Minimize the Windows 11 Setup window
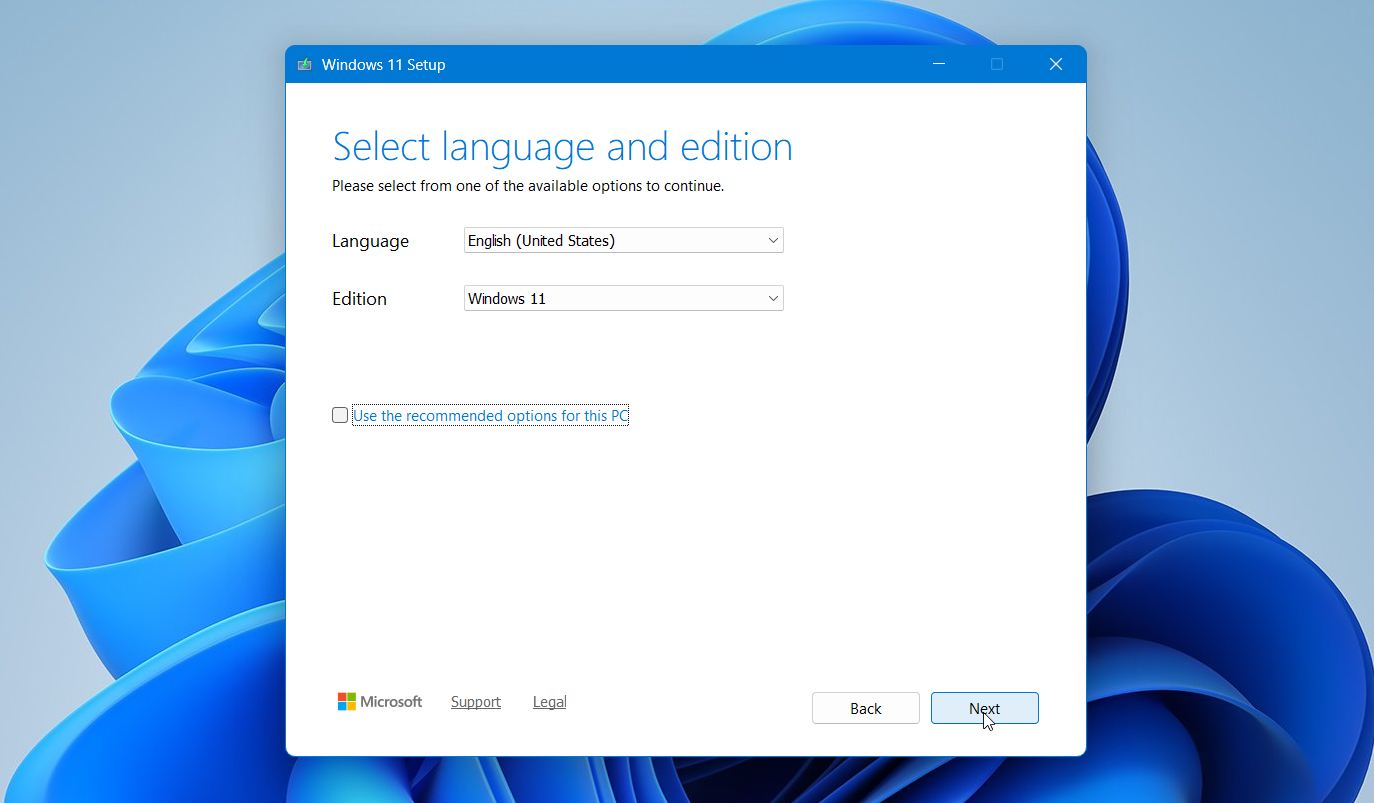Screen dimensions: 1374x803 point(939,64)
